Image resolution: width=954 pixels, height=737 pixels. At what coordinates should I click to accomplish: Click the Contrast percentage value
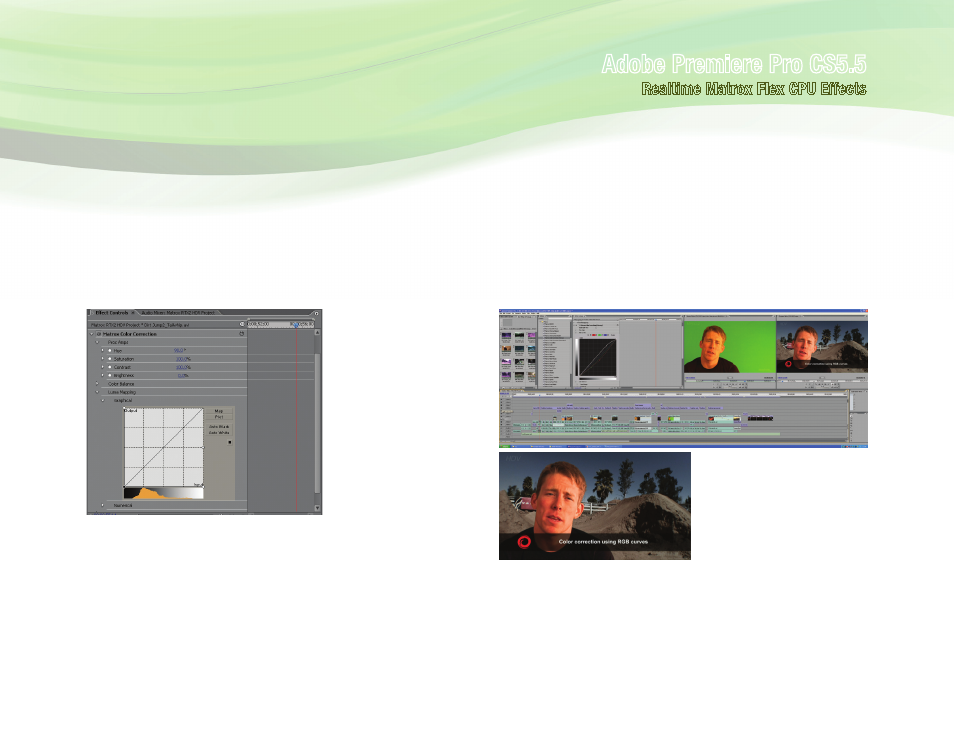(183, 367)
